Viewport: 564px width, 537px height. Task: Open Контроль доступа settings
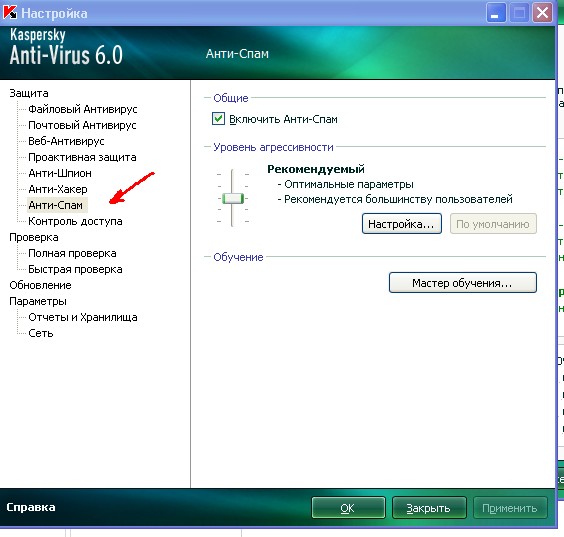point(75,221)
